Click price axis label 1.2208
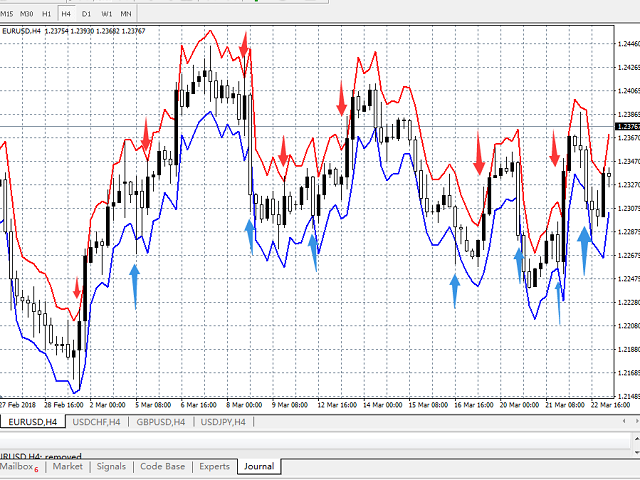The width and height of the screenshot is (640, 480). click(x=629, y=326)
